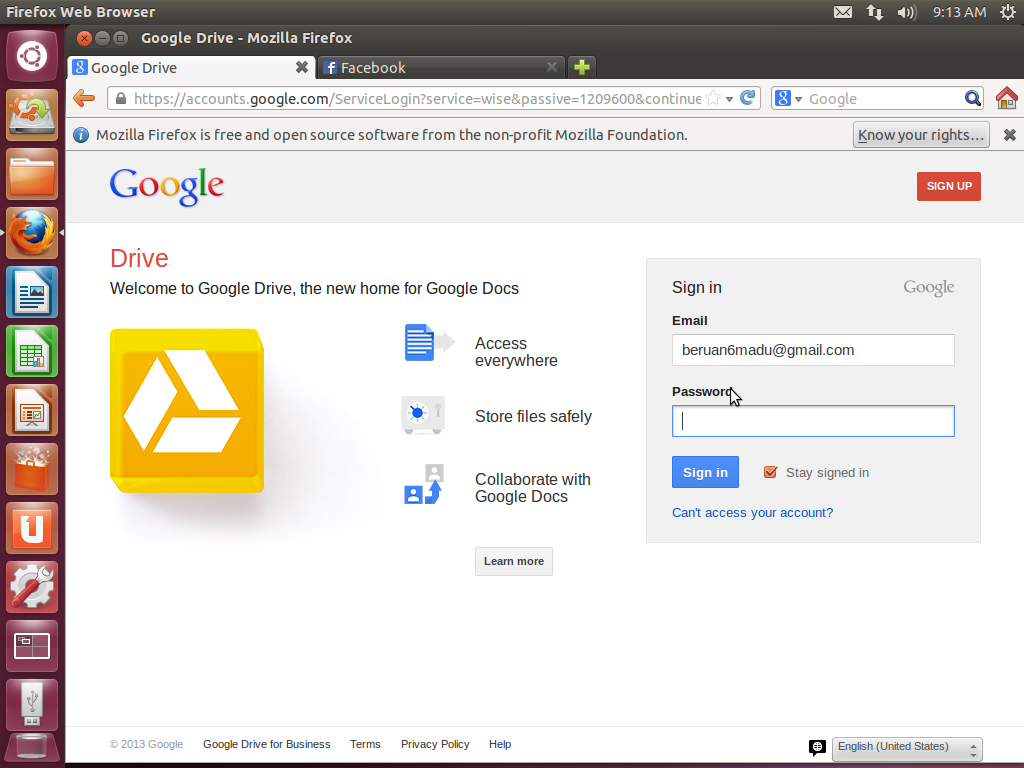Click the mail envelope indicator in top panel
1024x768 pixels.
(x=842, y=12)
